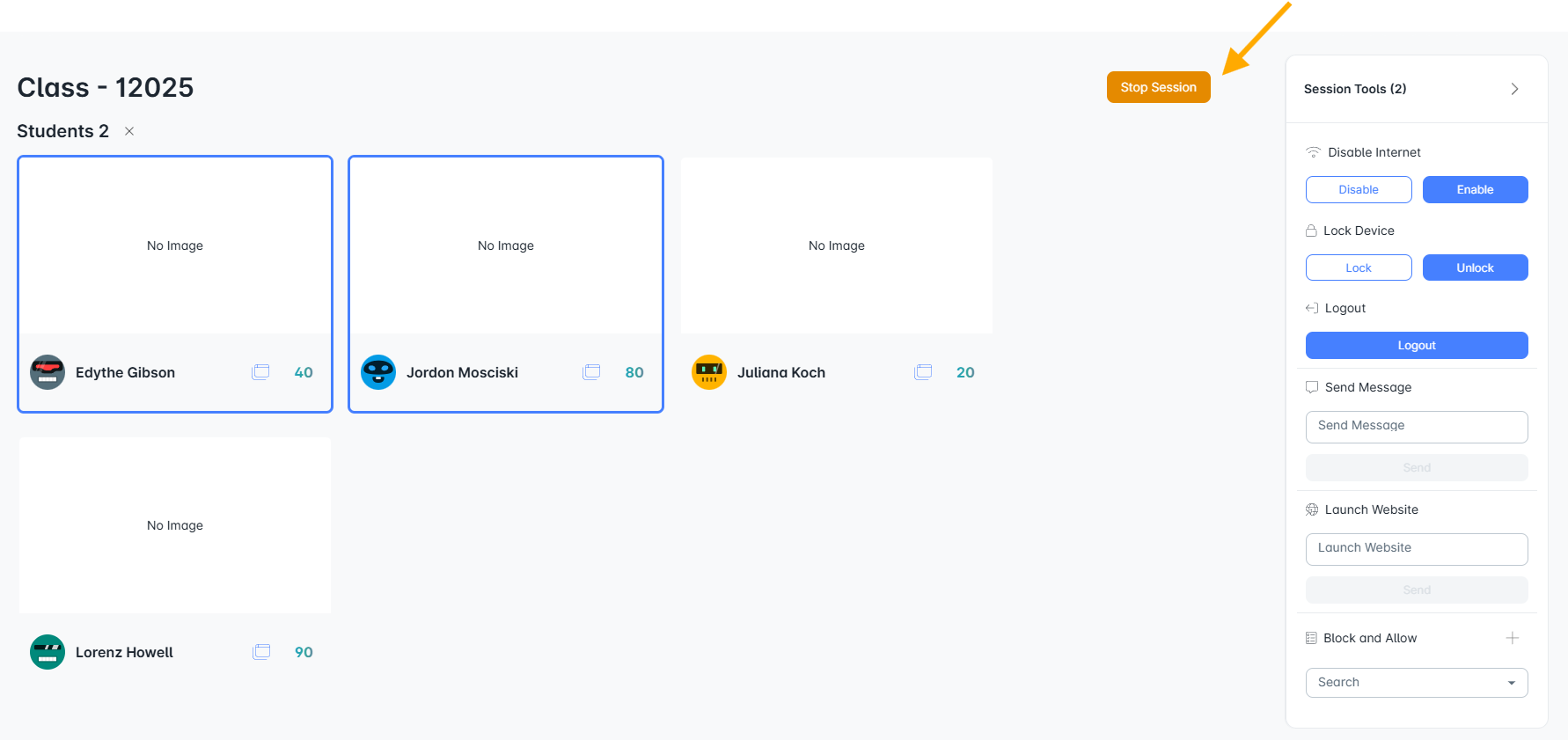Select Juliana Koch's student card thumbnail
1568x740 pixels.
pyautogui.click(x=837, y=245)
